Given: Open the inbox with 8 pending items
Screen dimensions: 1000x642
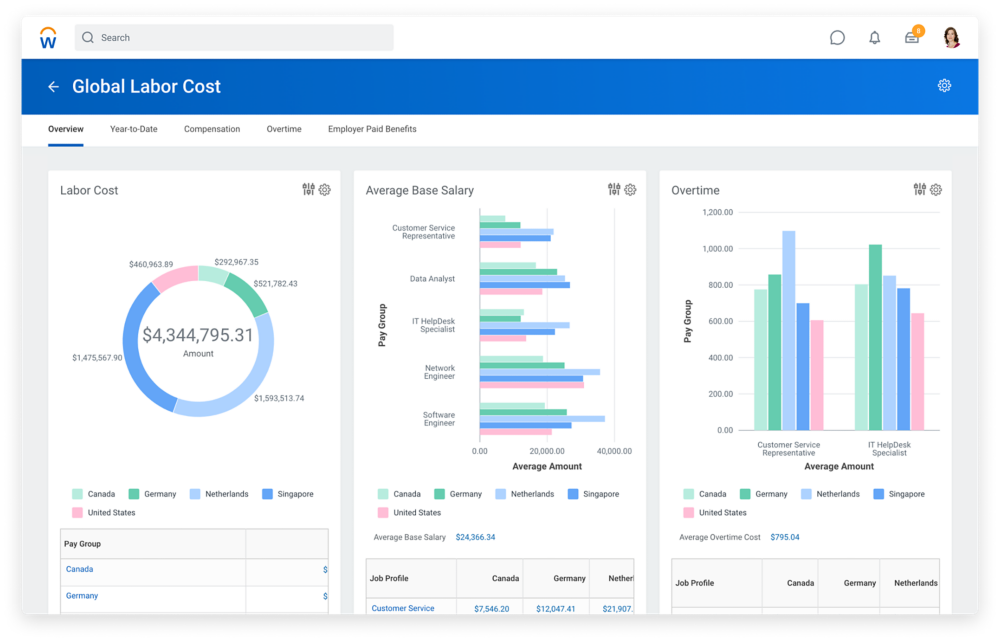Looking at the screenshot, I should click(x=911, y=37).
